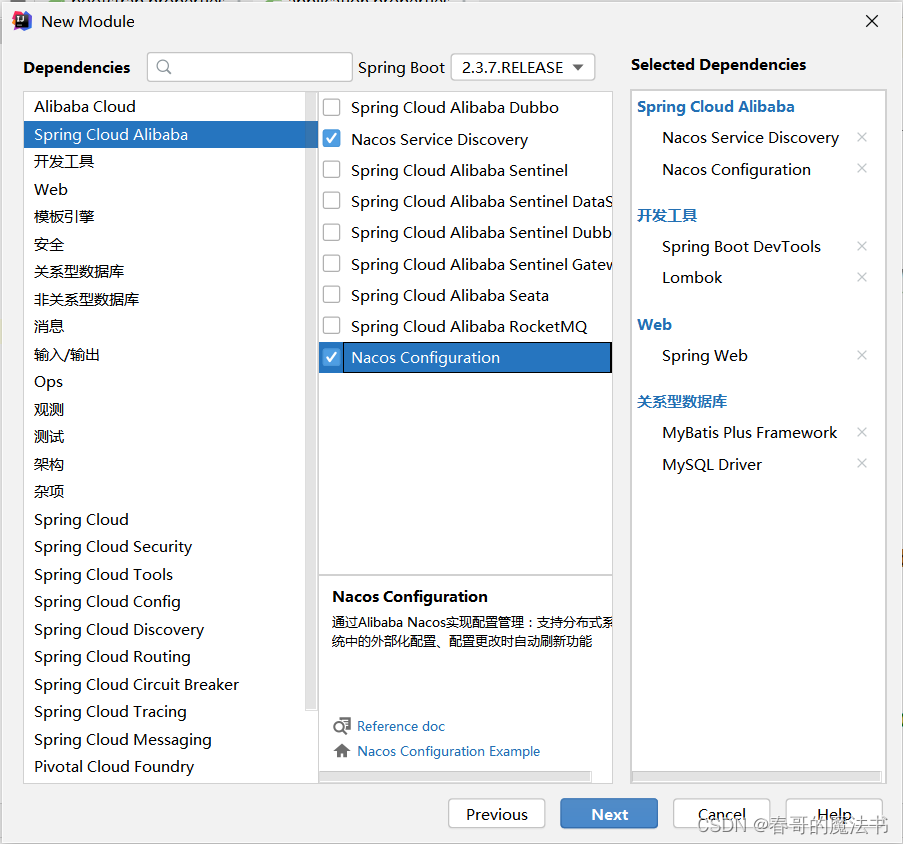
Task: Check Spring Cloud Alibaba Dubbo
Action: pos(331,107)
